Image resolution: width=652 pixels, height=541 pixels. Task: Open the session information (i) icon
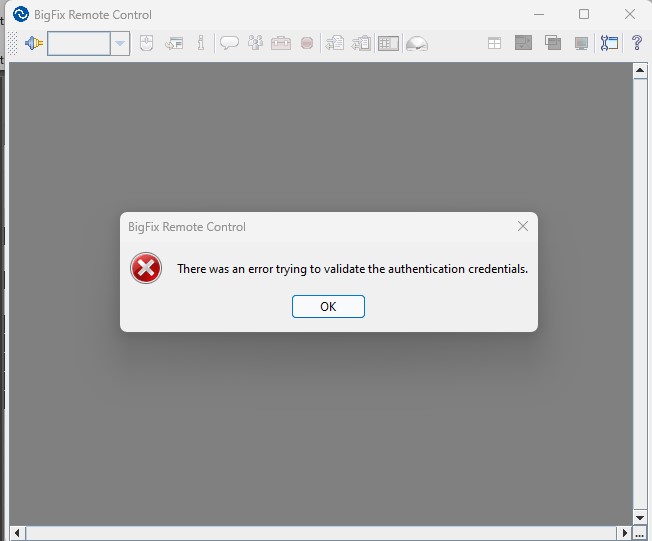pyautogui.click(x=201, y=43)
